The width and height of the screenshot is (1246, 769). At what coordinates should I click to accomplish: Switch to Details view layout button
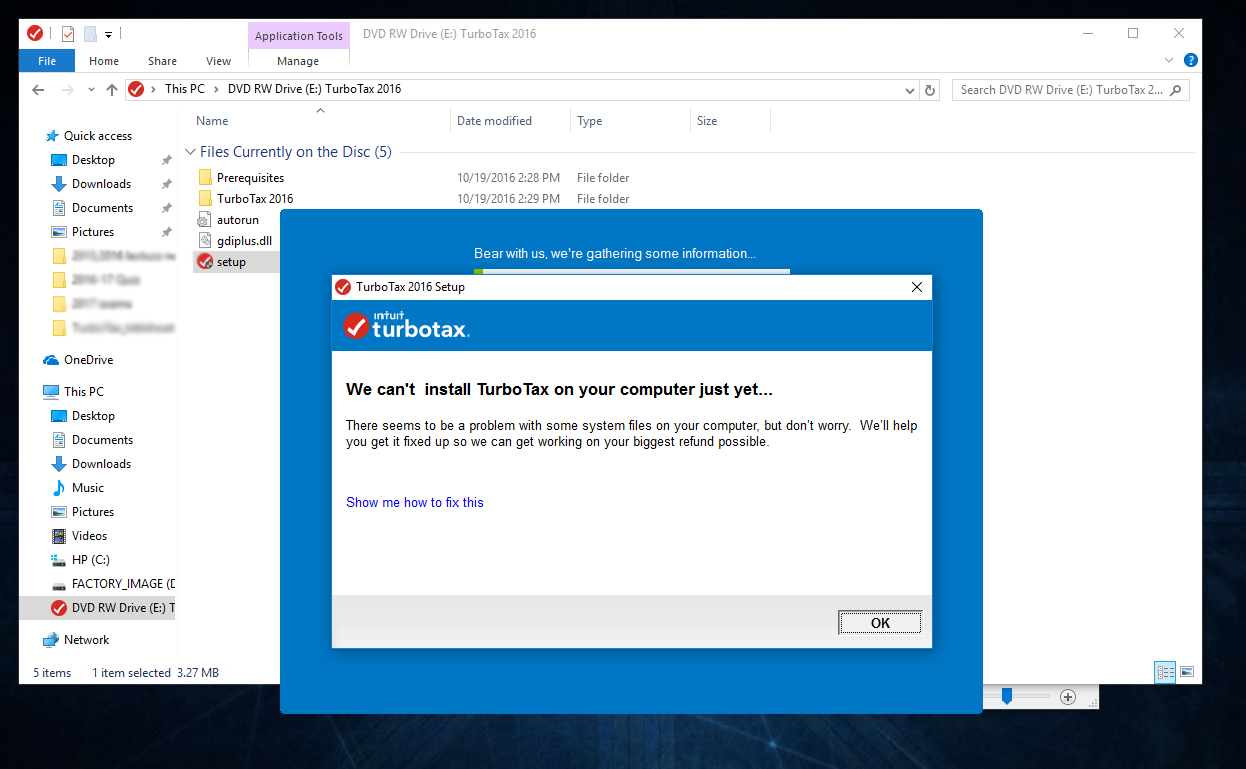tap(1165, 672)
